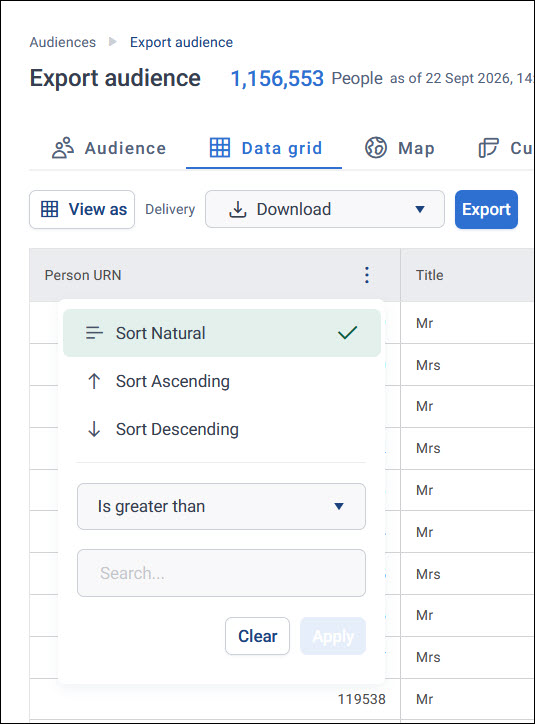Go to Audiences breadcrumb link

click(x=63, y=42)
